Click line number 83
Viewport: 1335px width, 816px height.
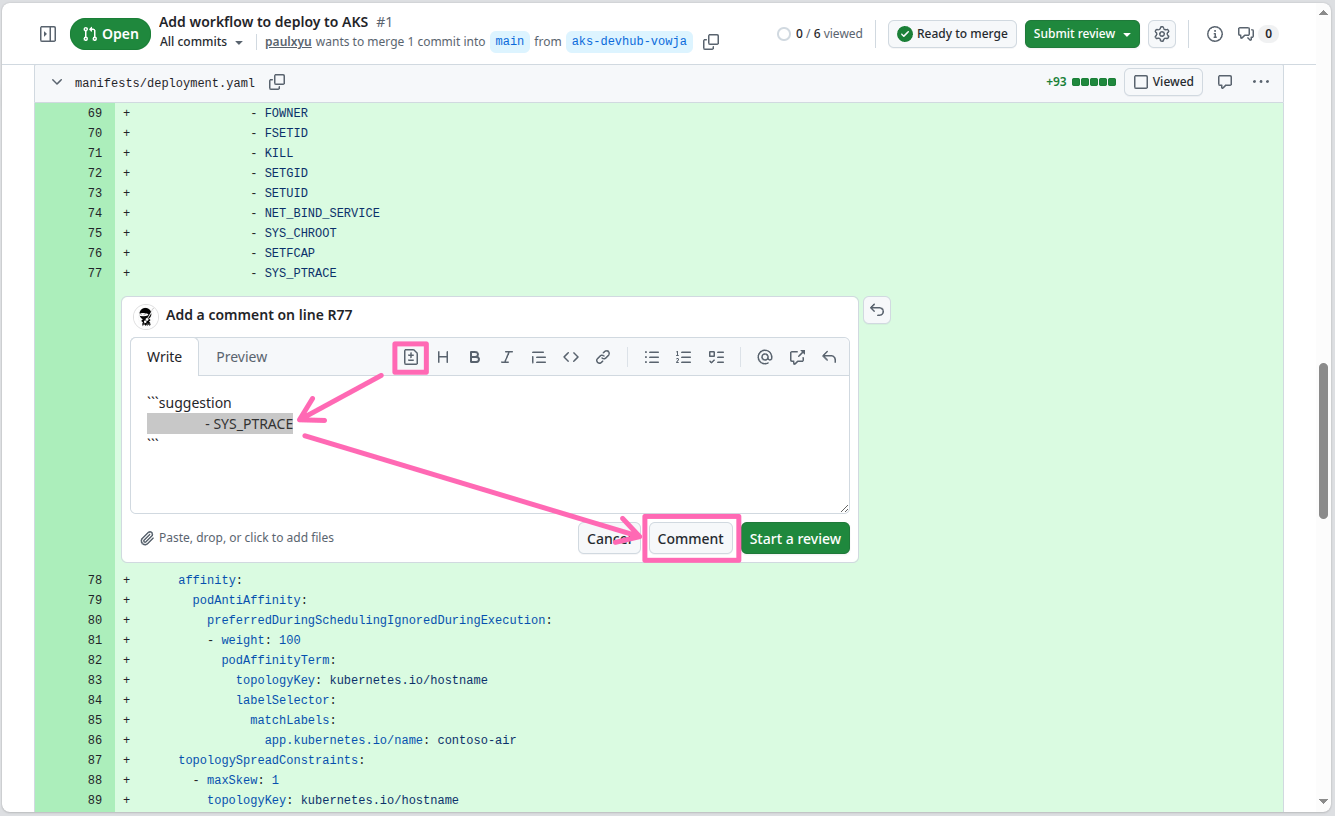click(x=95, y=680)
